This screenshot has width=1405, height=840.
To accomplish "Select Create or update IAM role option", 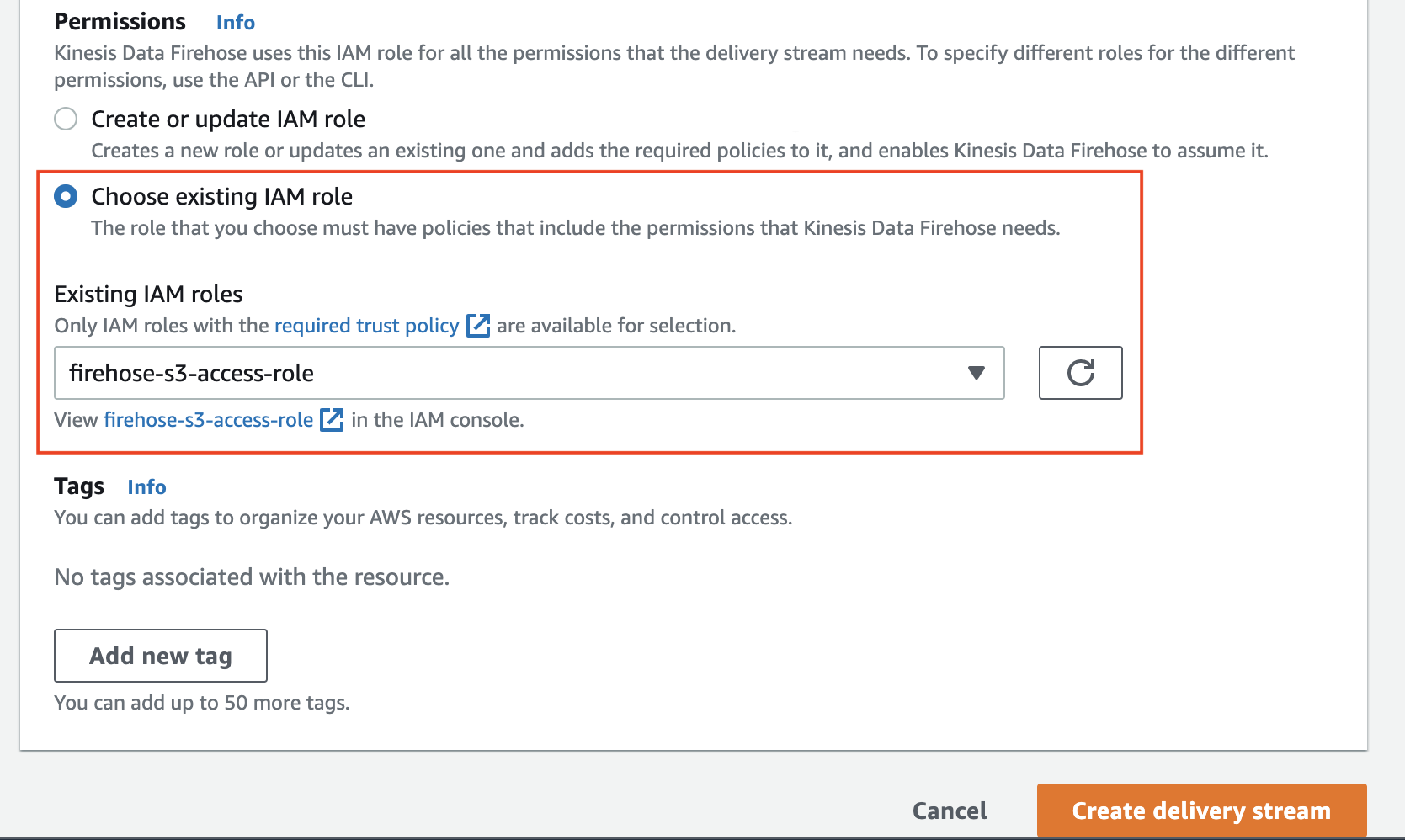I will (66, 119).
